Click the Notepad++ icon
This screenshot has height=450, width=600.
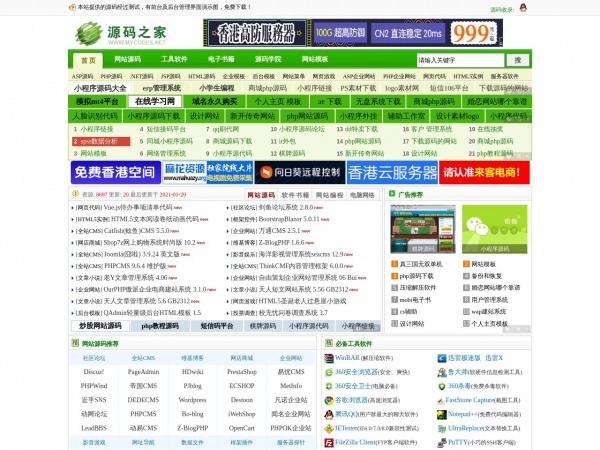point(442,414)
